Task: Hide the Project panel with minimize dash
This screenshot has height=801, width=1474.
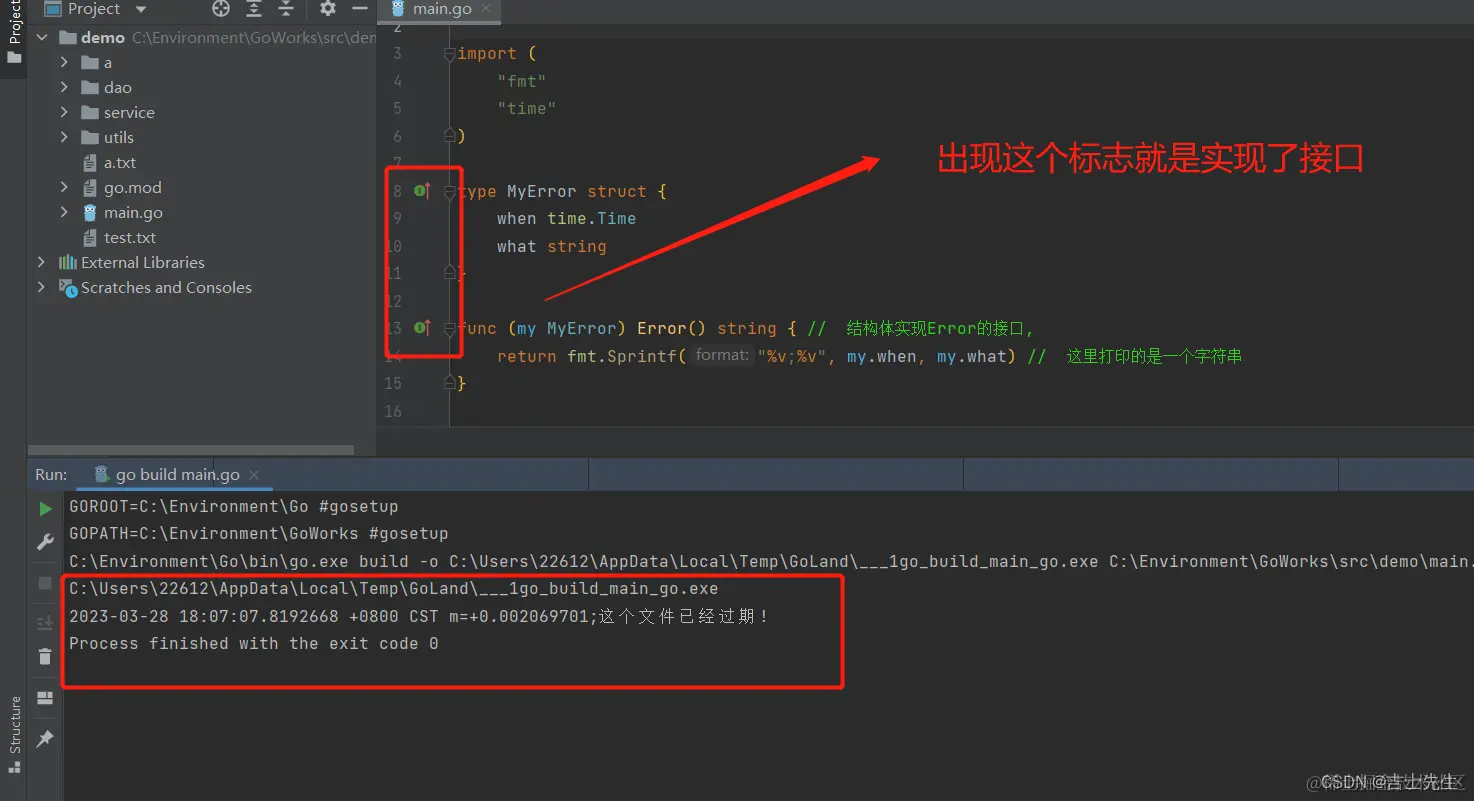Action: click(358, 9)
